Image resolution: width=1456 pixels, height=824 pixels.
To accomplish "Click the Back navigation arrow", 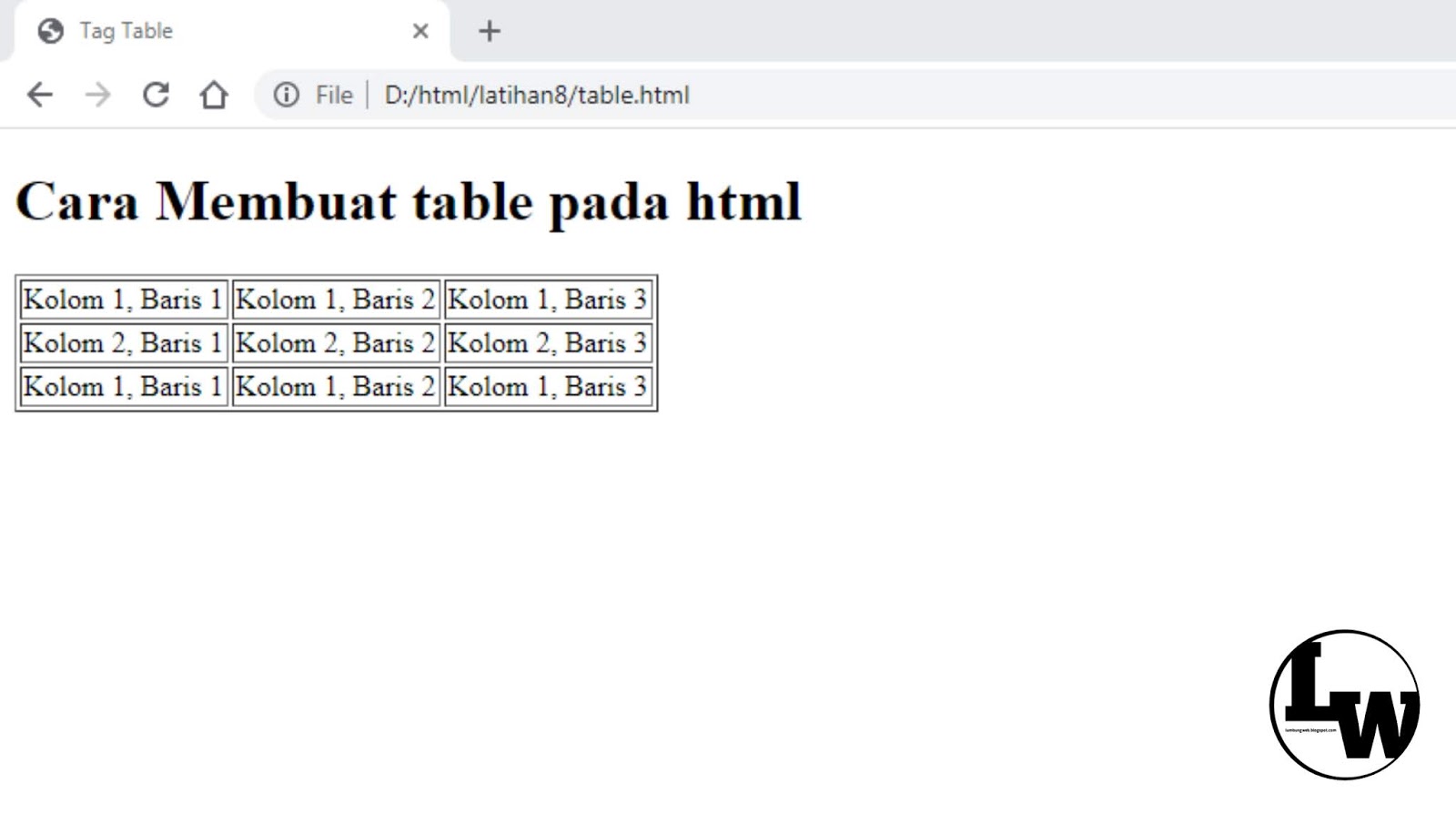I will [38, 95].
